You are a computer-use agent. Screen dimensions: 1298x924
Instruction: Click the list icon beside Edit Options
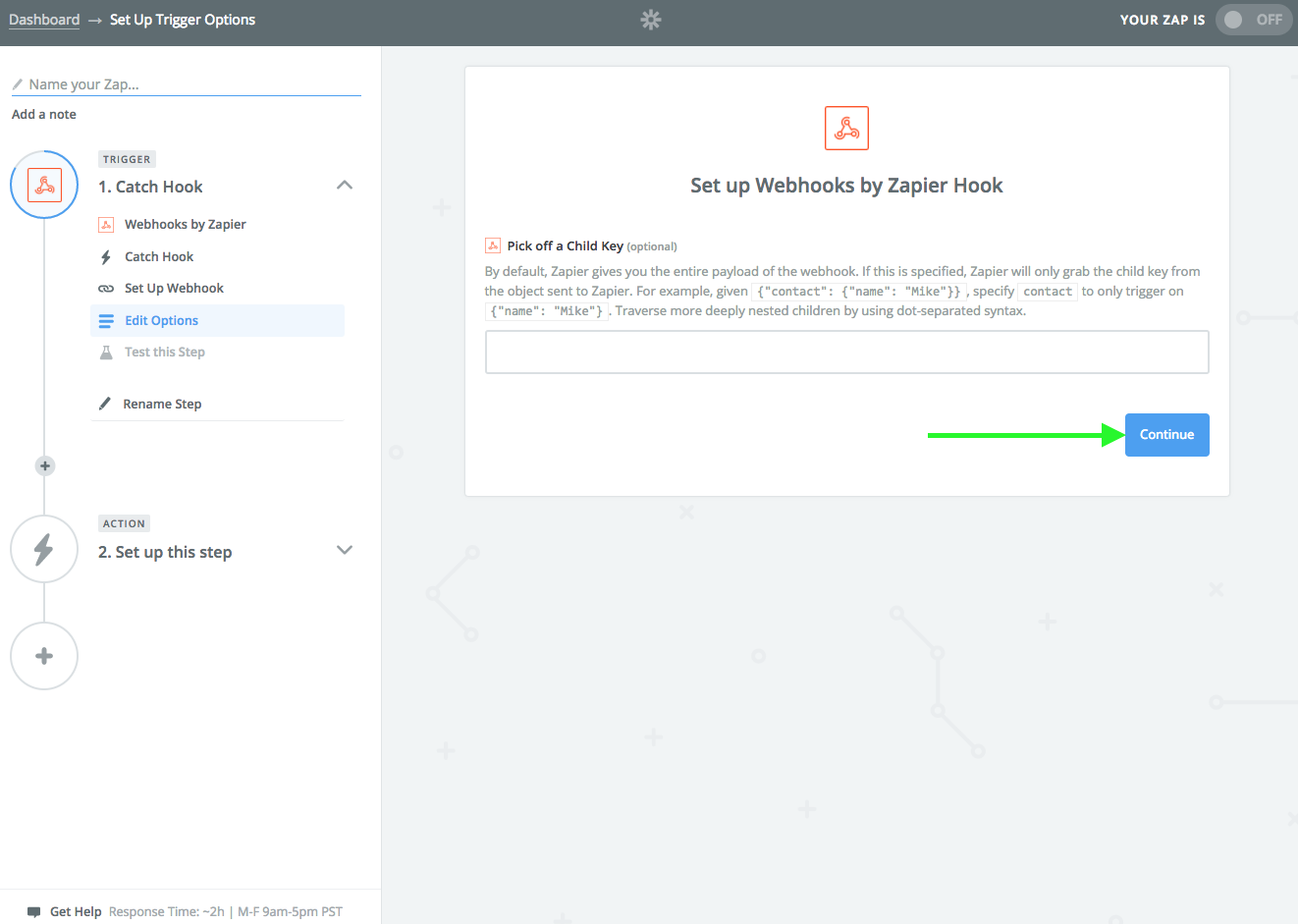pyautogui.click(x=106, y=321)
